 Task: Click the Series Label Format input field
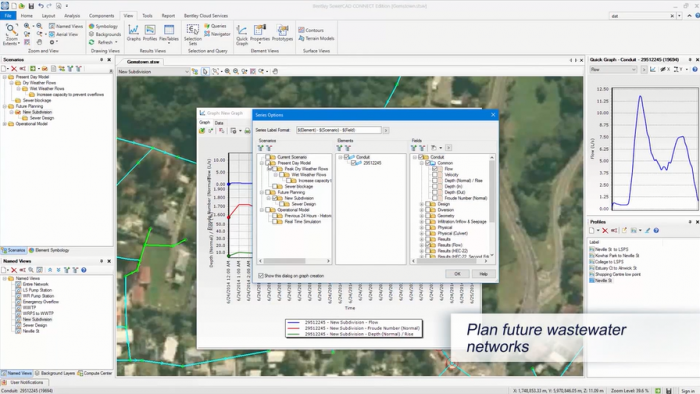(339, 130)
